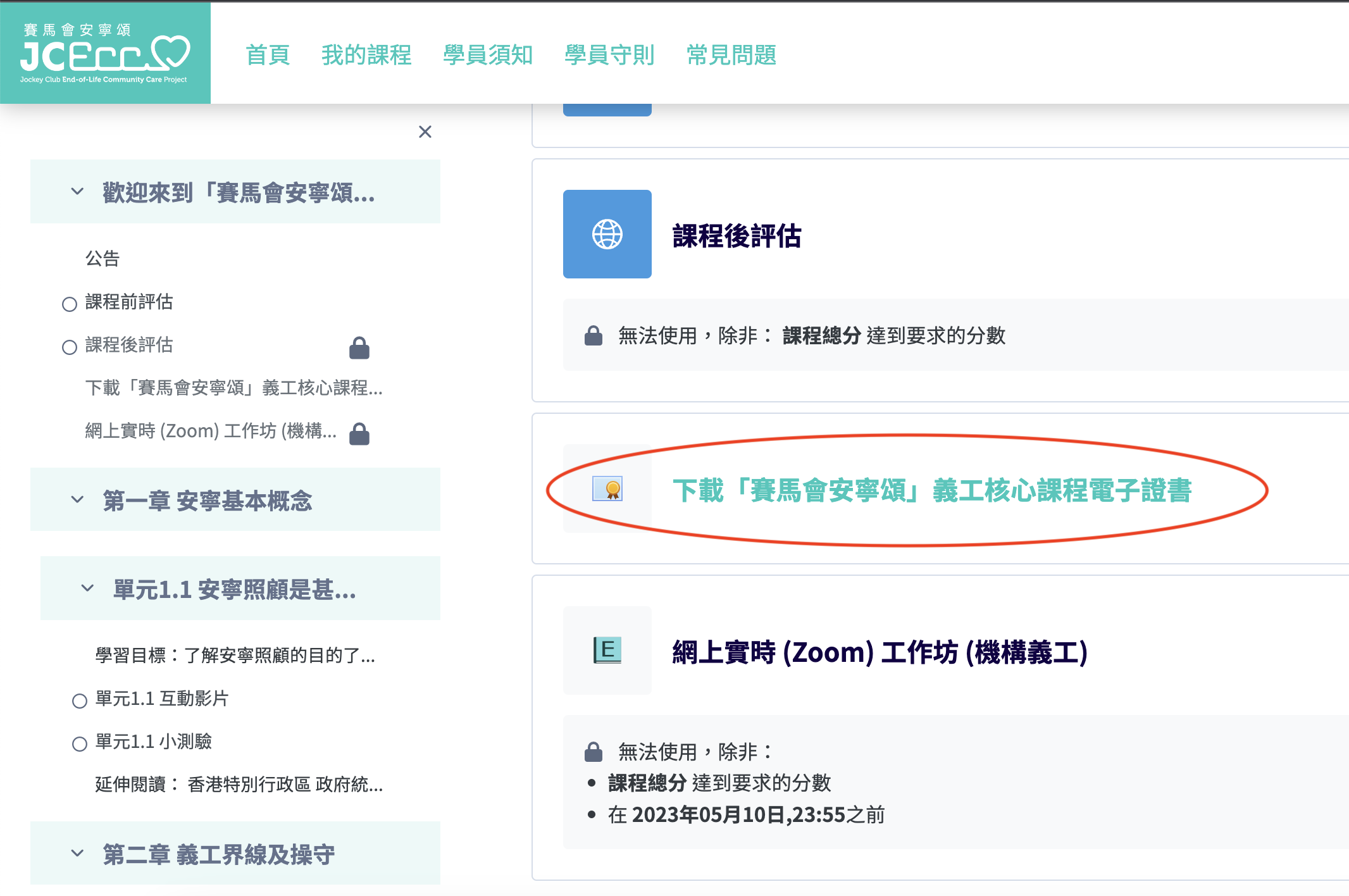1349x896 pixels.
Task: Click the book icon beside Zoom 工作坊
Action: point(606,650)
